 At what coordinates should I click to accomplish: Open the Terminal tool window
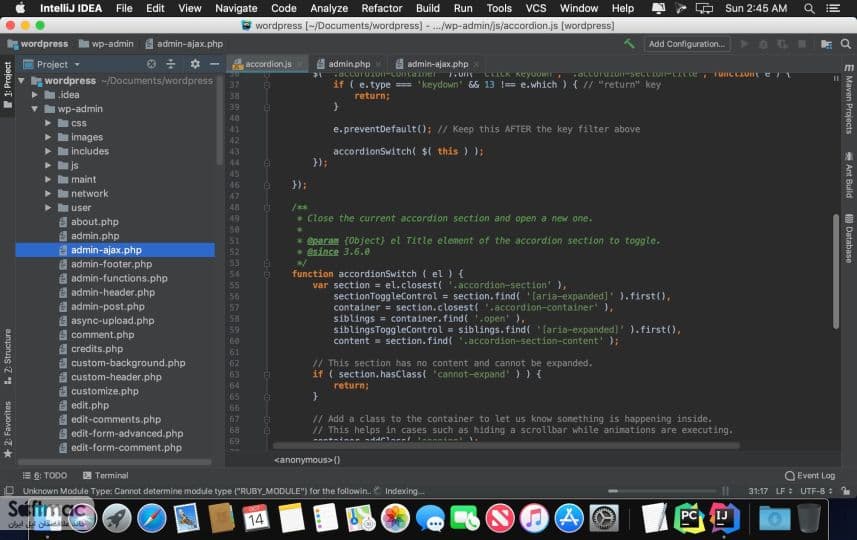click(105, 476)
